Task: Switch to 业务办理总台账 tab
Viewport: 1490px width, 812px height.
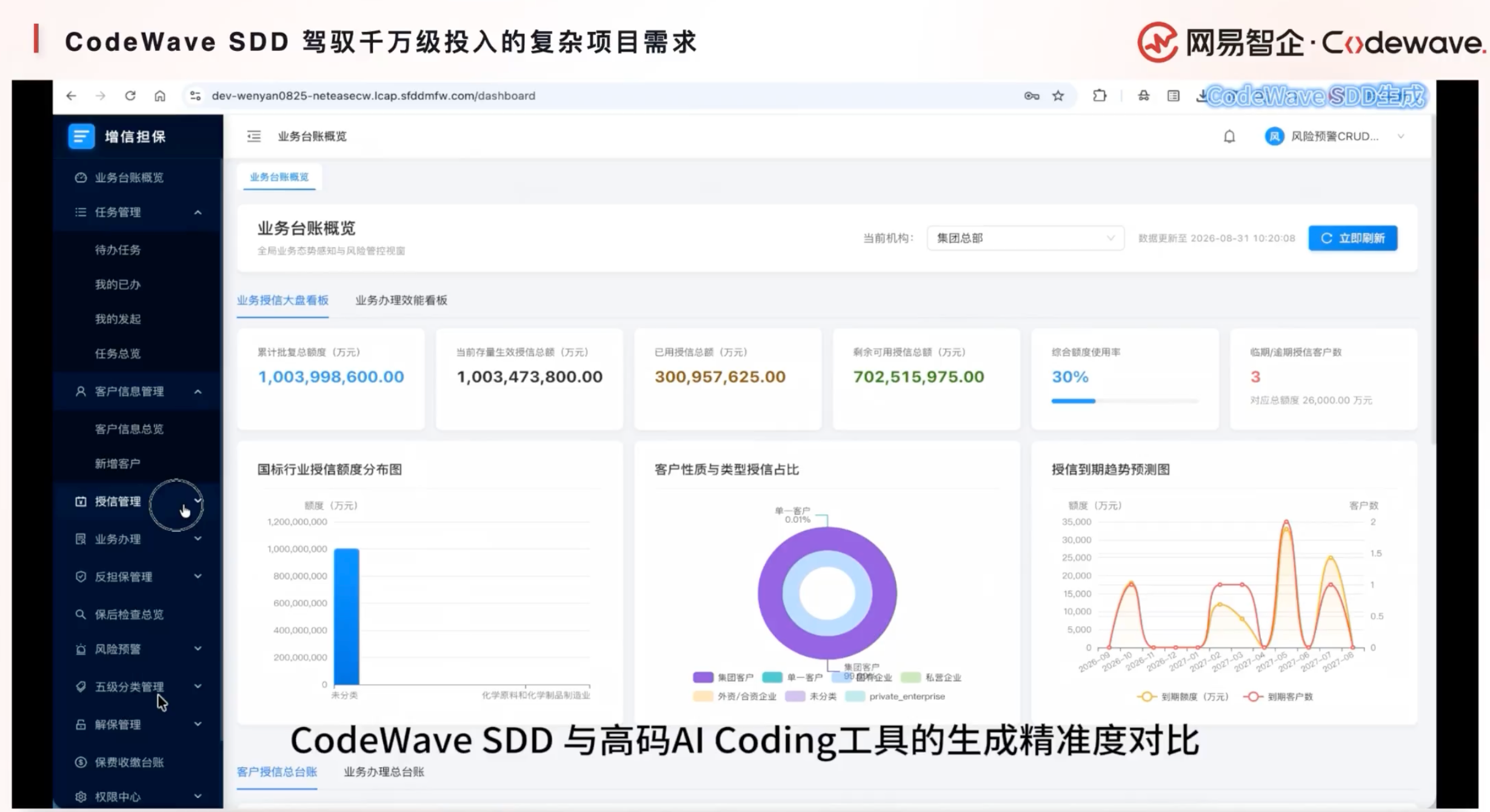Action: (x=384, y=772)
